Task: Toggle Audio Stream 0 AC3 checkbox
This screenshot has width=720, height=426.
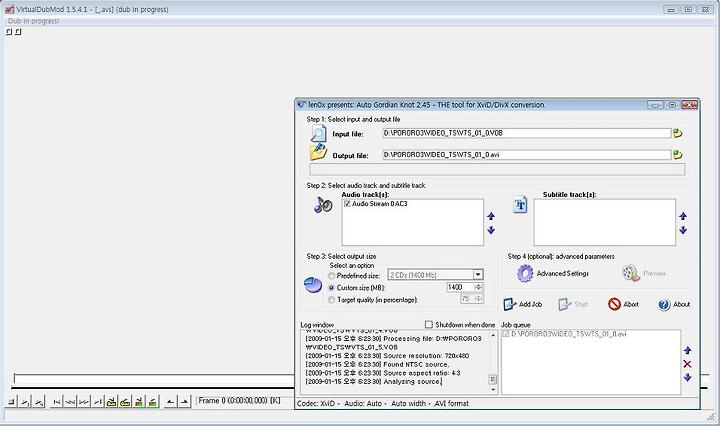Action: pyautogui.click(x=347, y=204)
